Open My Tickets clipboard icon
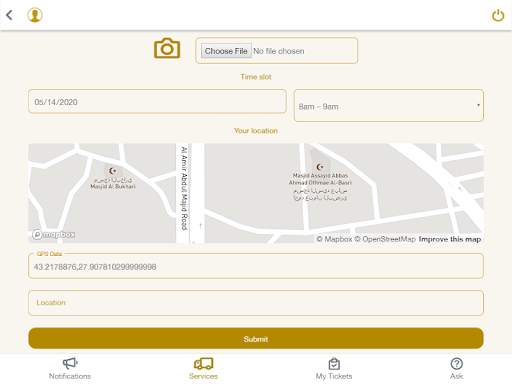512x384 pixels. pos(334,364)
